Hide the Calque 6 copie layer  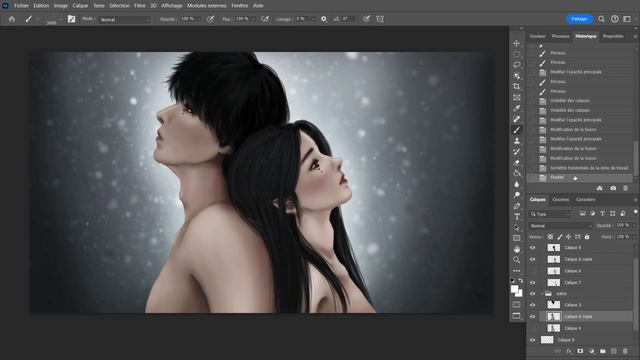tap(533, 260)
